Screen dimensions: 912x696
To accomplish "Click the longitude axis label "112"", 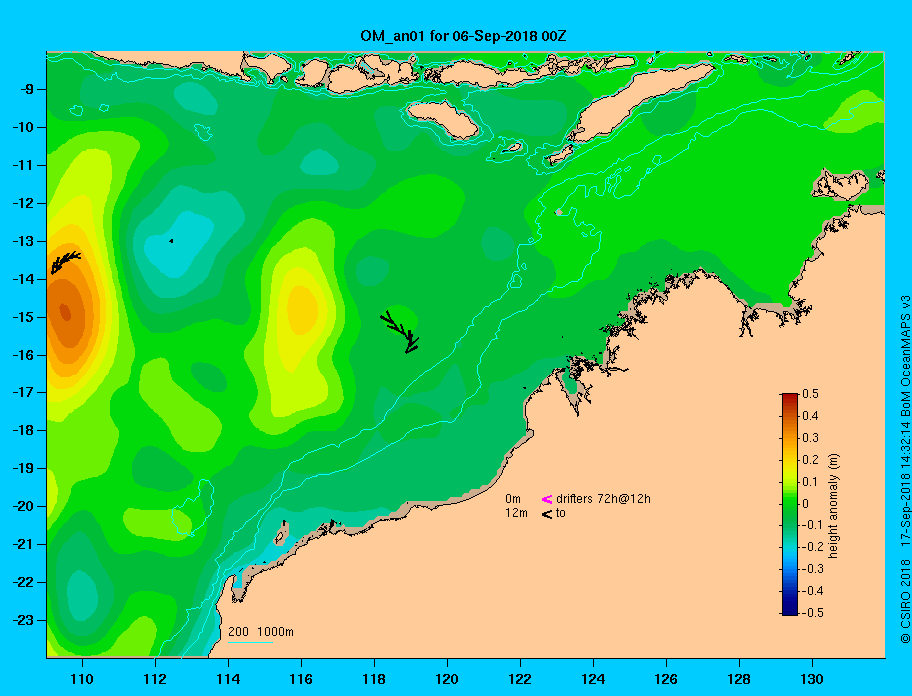I will pyautogui.click(x=155, y=679).
